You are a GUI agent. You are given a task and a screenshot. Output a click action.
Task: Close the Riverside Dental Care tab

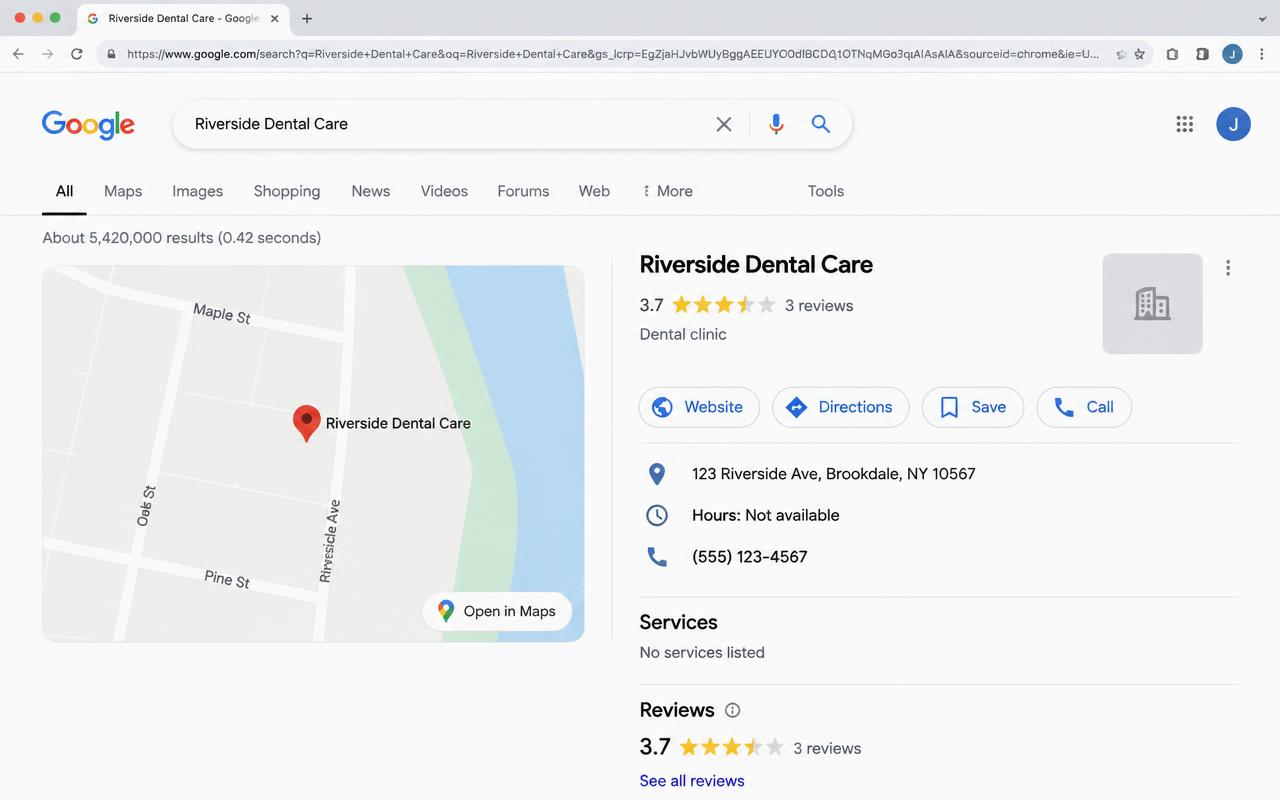[x=274, y=18]
